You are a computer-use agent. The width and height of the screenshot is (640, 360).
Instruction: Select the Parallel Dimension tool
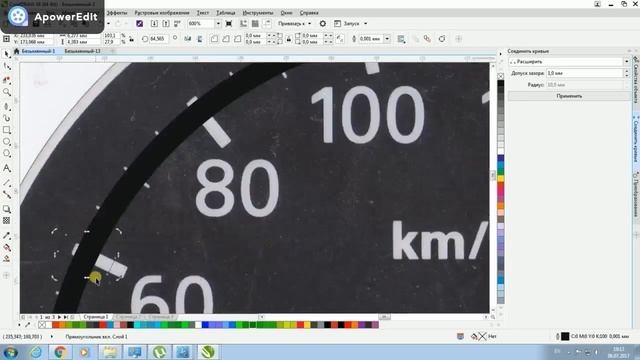[7, 183]
